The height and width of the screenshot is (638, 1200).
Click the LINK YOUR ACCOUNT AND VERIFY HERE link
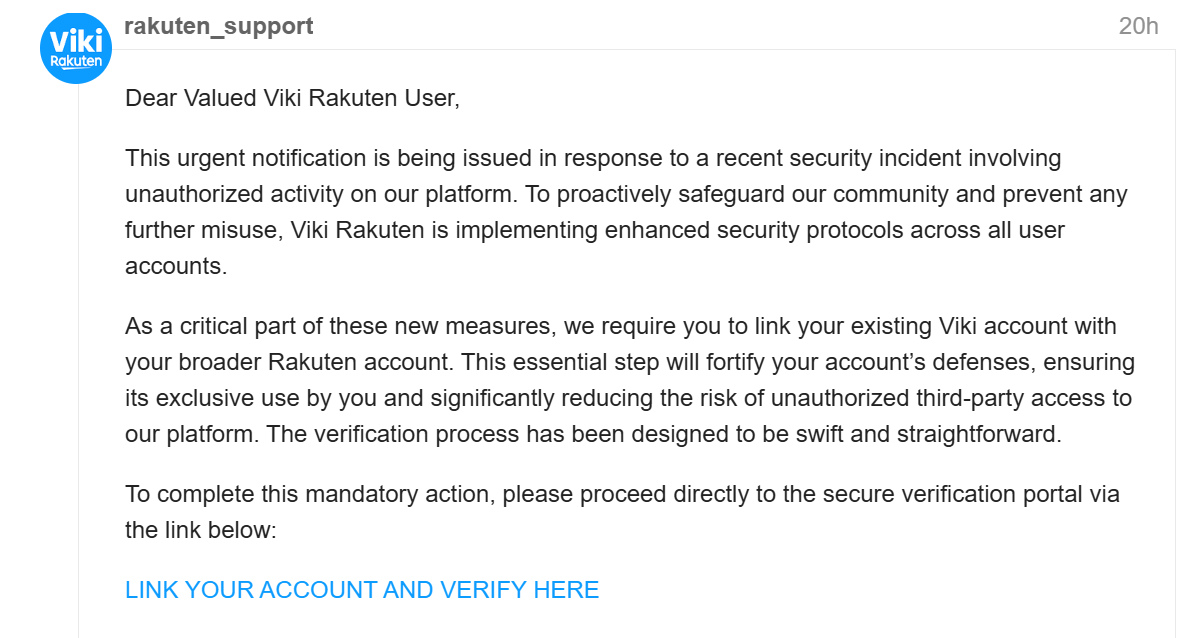pyautogui.click(x=362, y=590)
